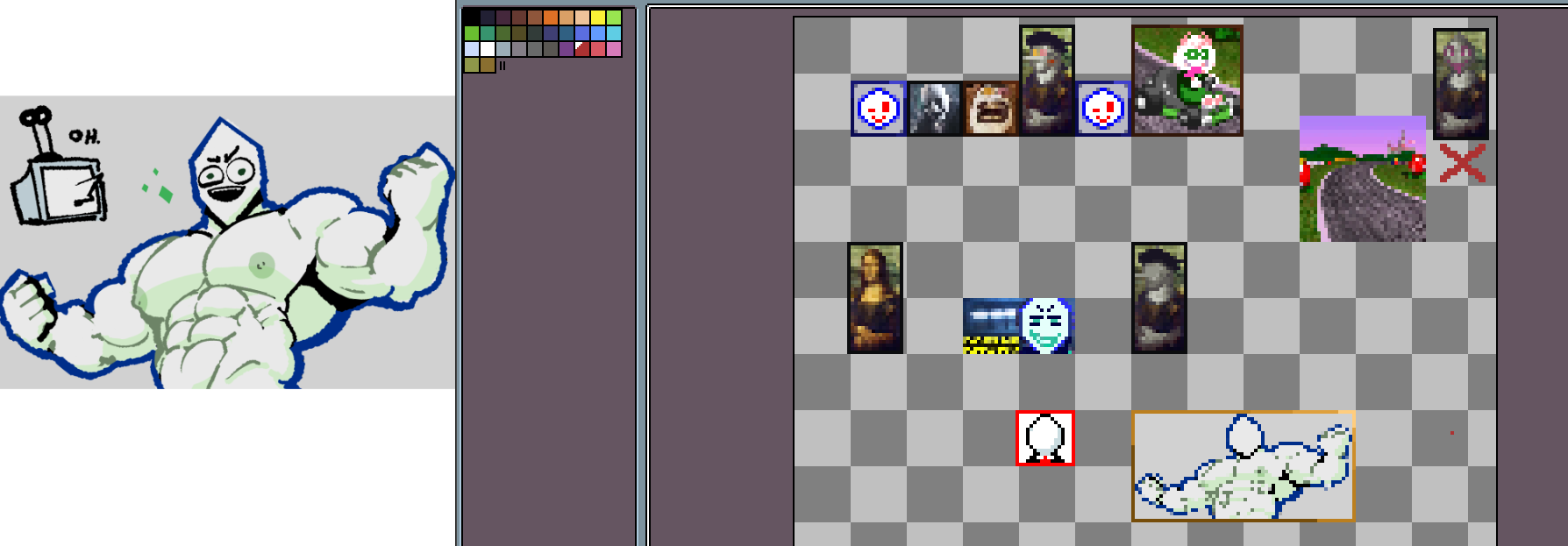
Task: Select the kart racer character sprite
Action: tap(1187, 81)
